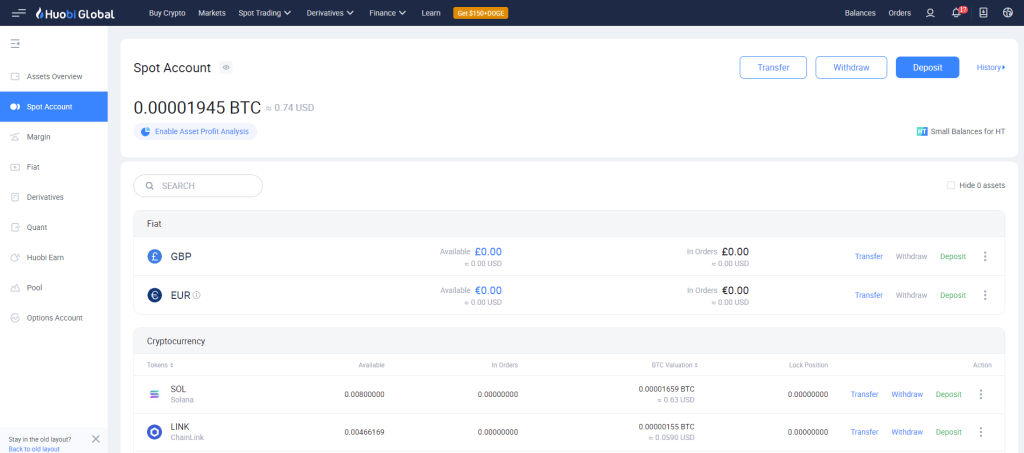
Task: Check the Hide 0 assets checkbox
Action: [x=951, y=185]
